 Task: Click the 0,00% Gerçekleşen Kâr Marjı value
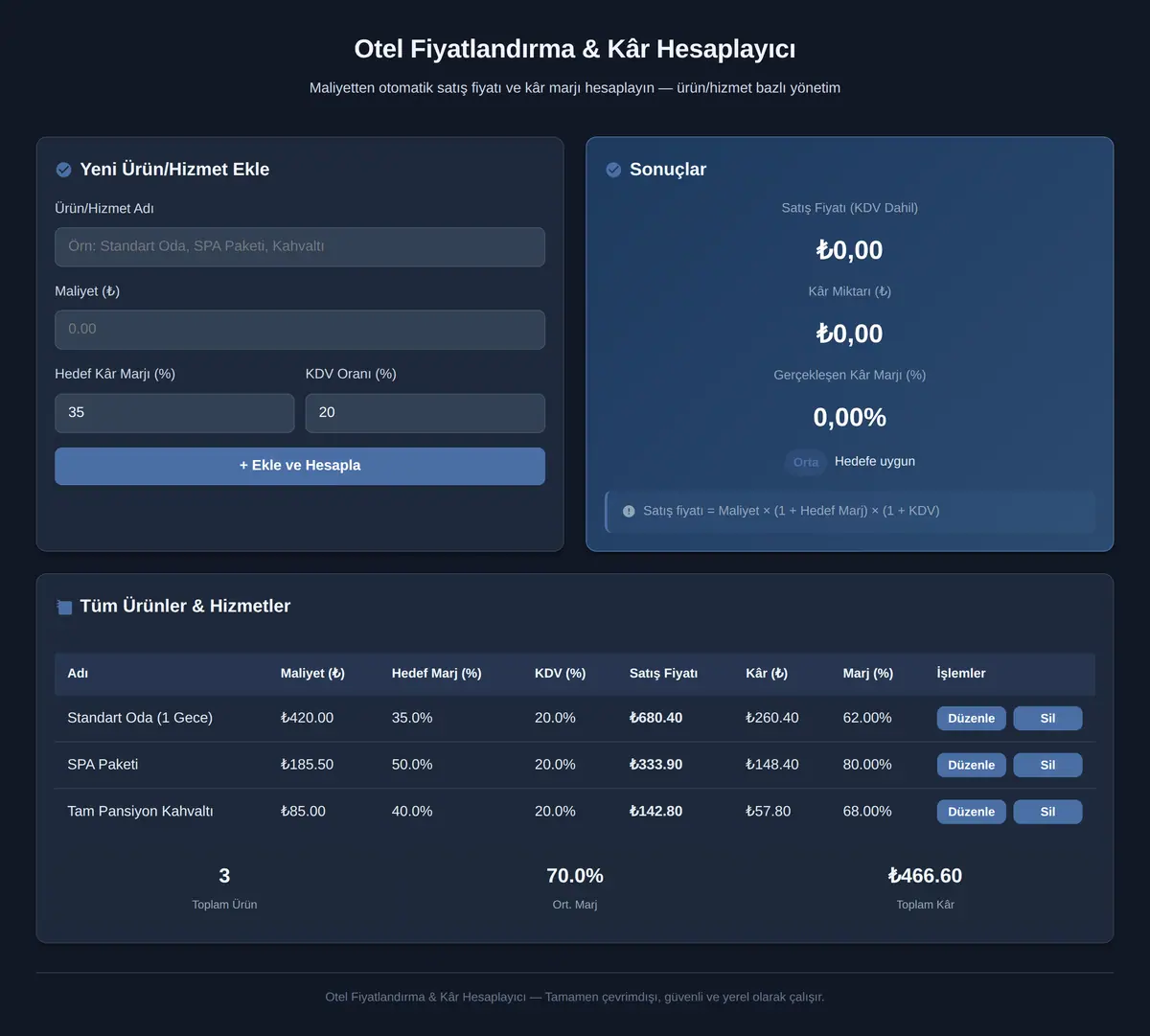point(850,418)
